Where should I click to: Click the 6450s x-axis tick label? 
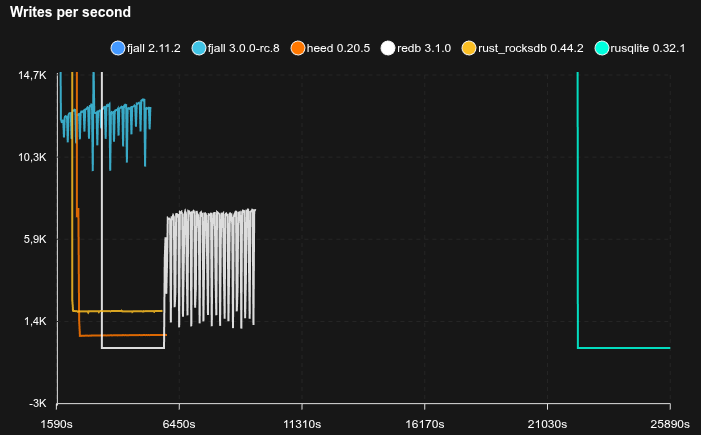(x=179, y=424)
